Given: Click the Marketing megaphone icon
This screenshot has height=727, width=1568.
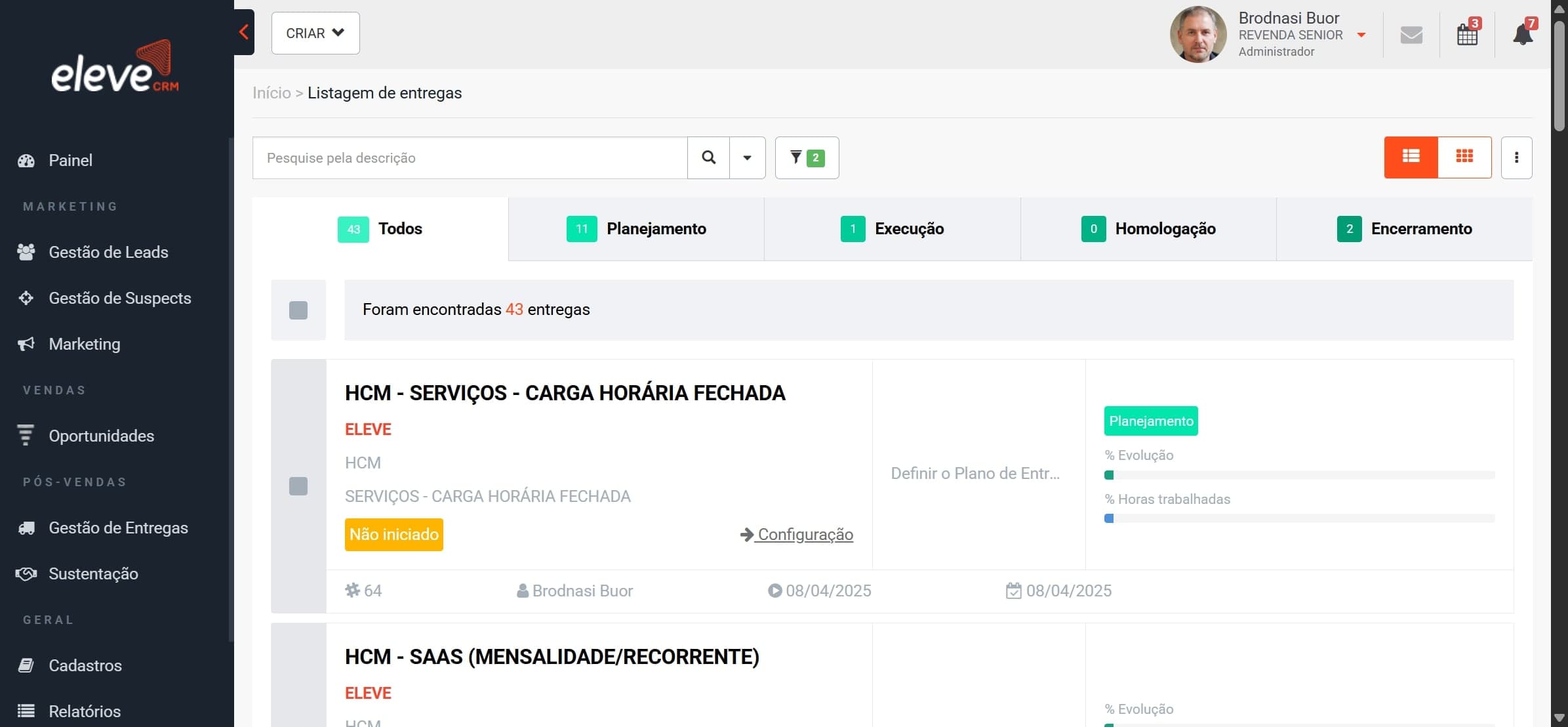Looking at the screenshot, I should [x=26, y=344].
